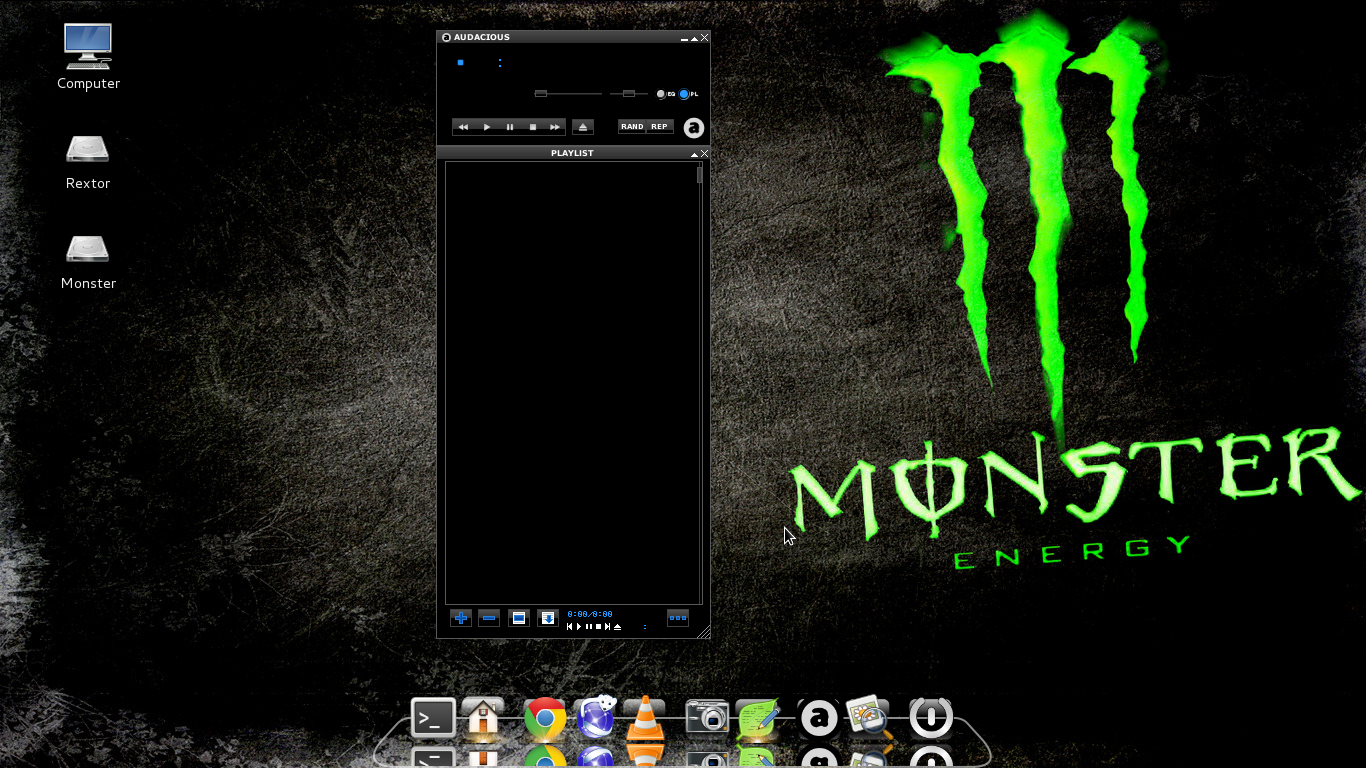This screenshot has width=1366, height=768.
Task: Click the playlist resize grip corner
Action: click(704, 632)
